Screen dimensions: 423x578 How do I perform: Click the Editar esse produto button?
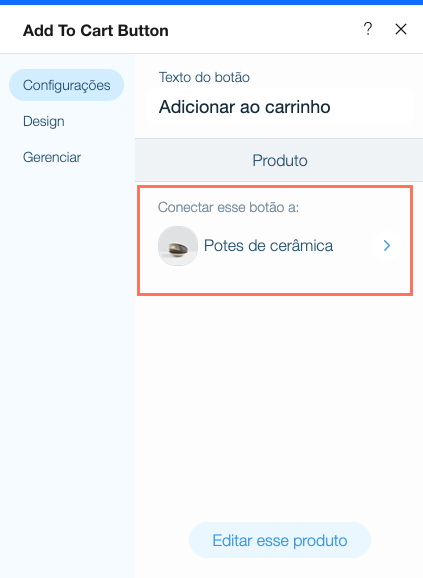click(x=280, y=540)
